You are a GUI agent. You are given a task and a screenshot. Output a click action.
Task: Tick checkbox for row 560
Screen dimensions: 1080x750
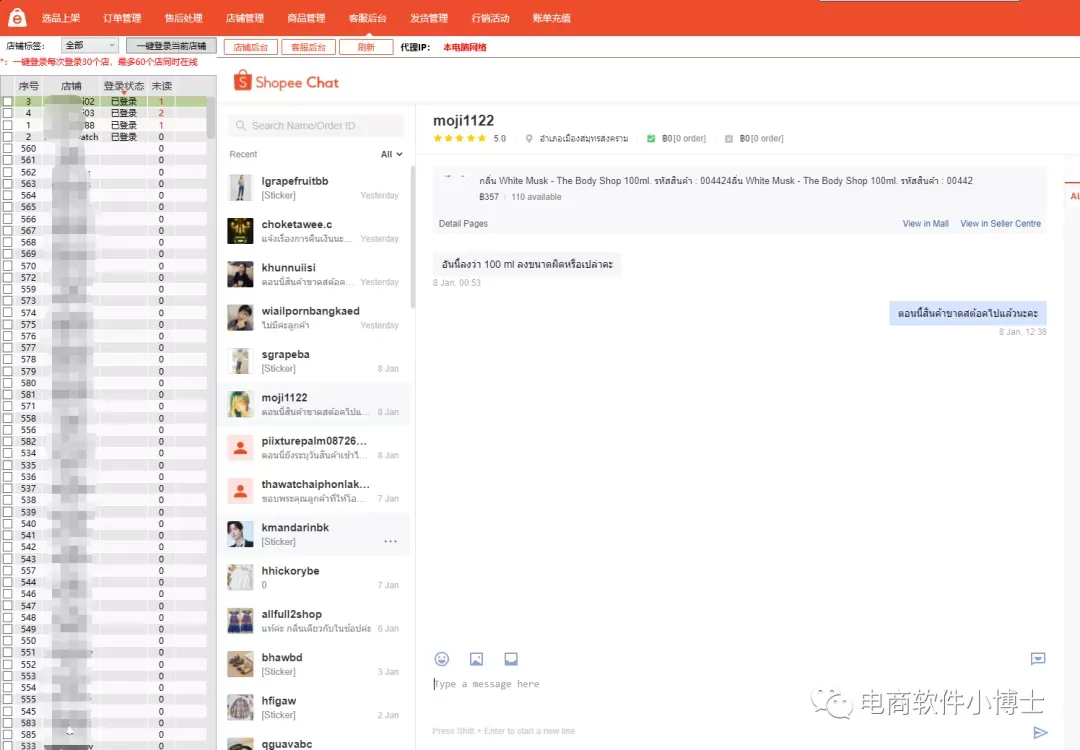coord(8,148)
